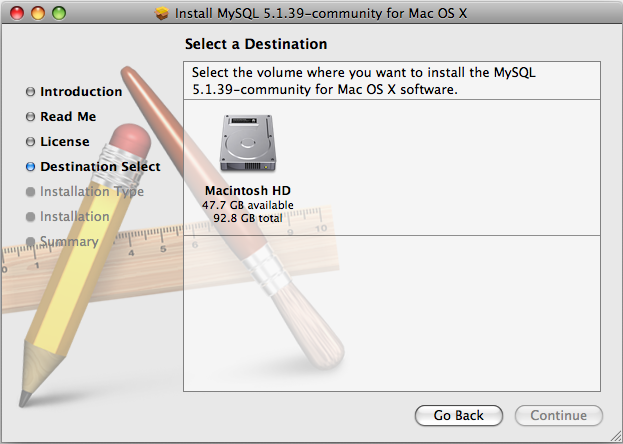Click the bullet beside Read Me step
Image resolution: width=623 pixels, height=444 pixels.
pos(31,117)
